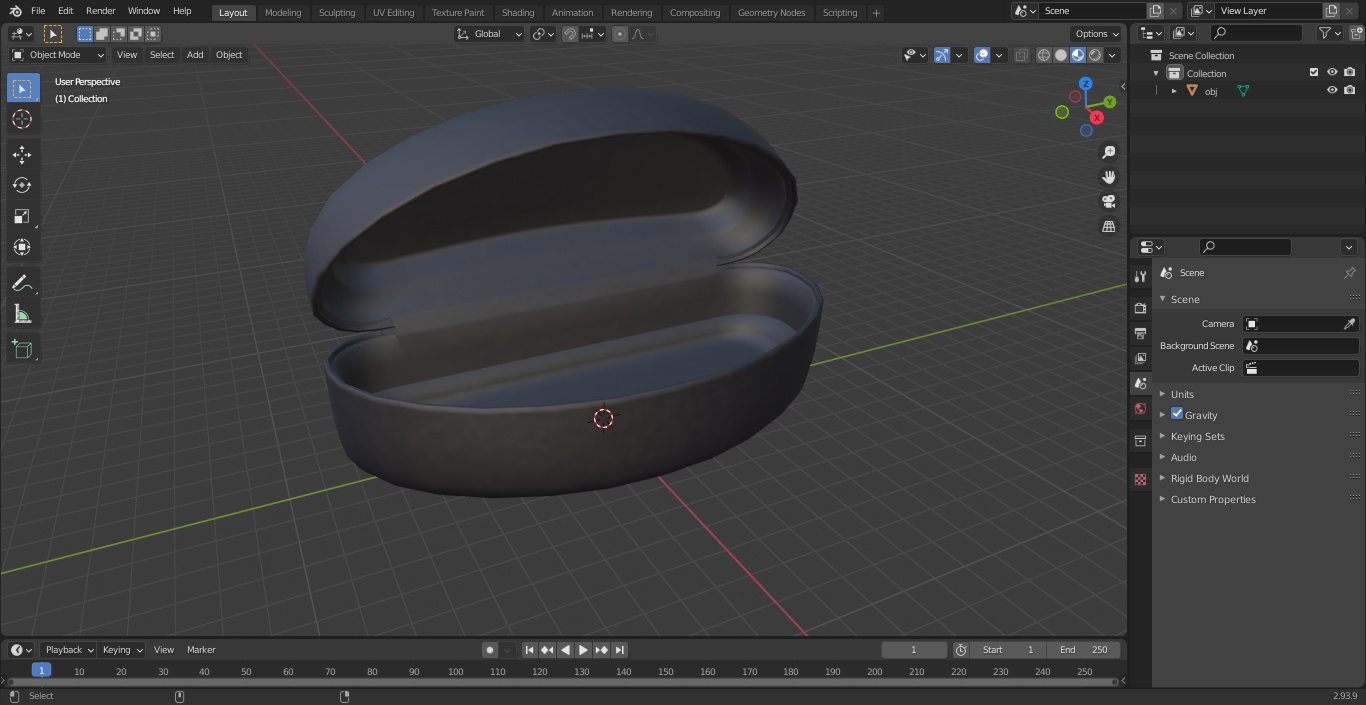Activate the Rotate tool
This screenshot has height=705, width=1366.
[x=22, y=185]
